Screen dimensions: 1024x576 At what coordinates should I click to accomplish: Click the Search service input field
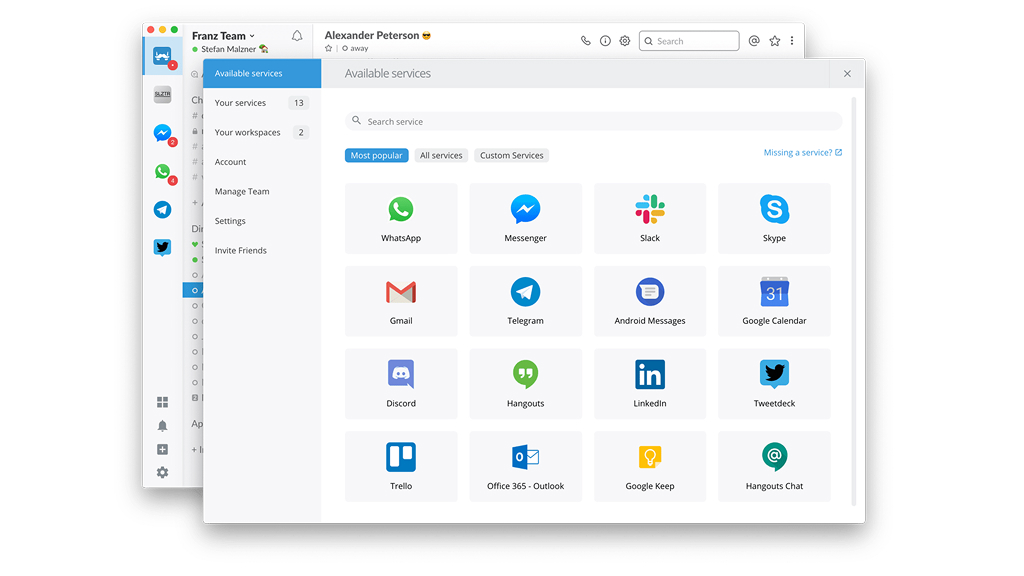click(x=594, y=121)
